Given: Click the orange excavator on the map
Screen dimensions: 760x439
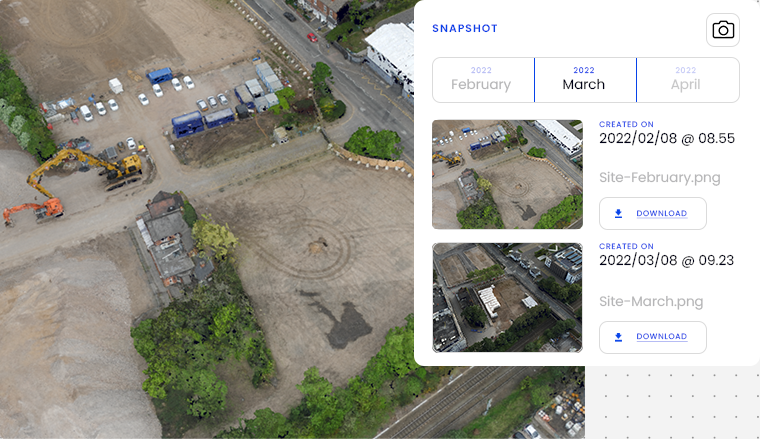Looking at the screenshot, I should pos(35,211).
